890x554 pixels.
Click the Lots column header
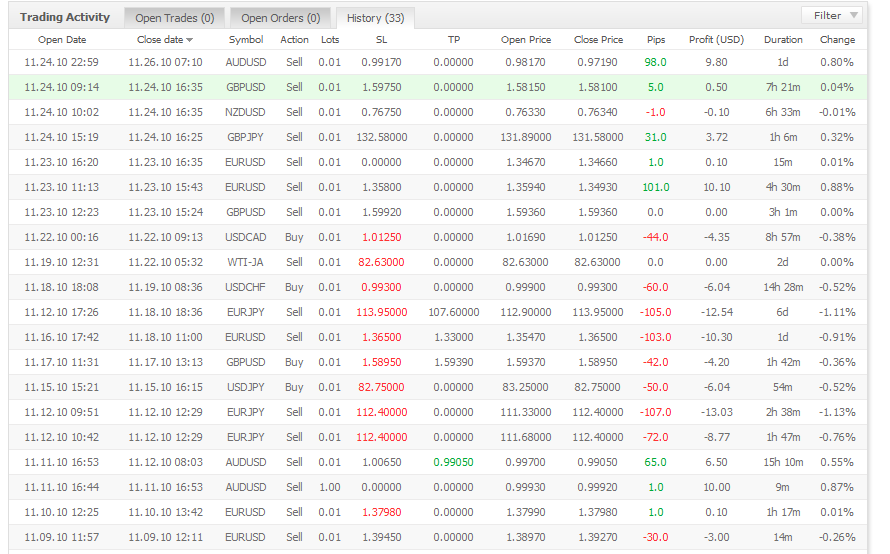tap(330, 40)
